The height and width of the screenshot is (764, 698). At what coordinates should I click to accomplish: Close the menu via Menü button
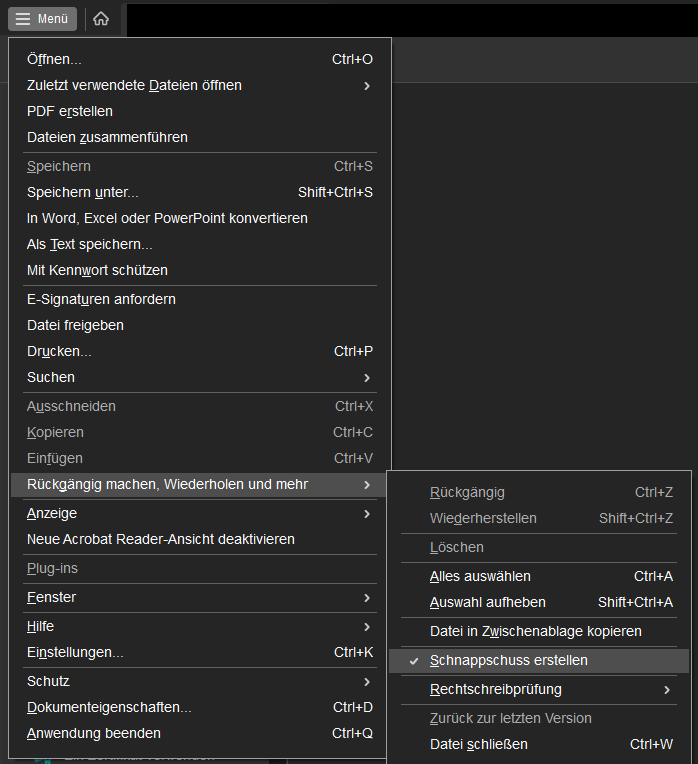tap(42, 19)
